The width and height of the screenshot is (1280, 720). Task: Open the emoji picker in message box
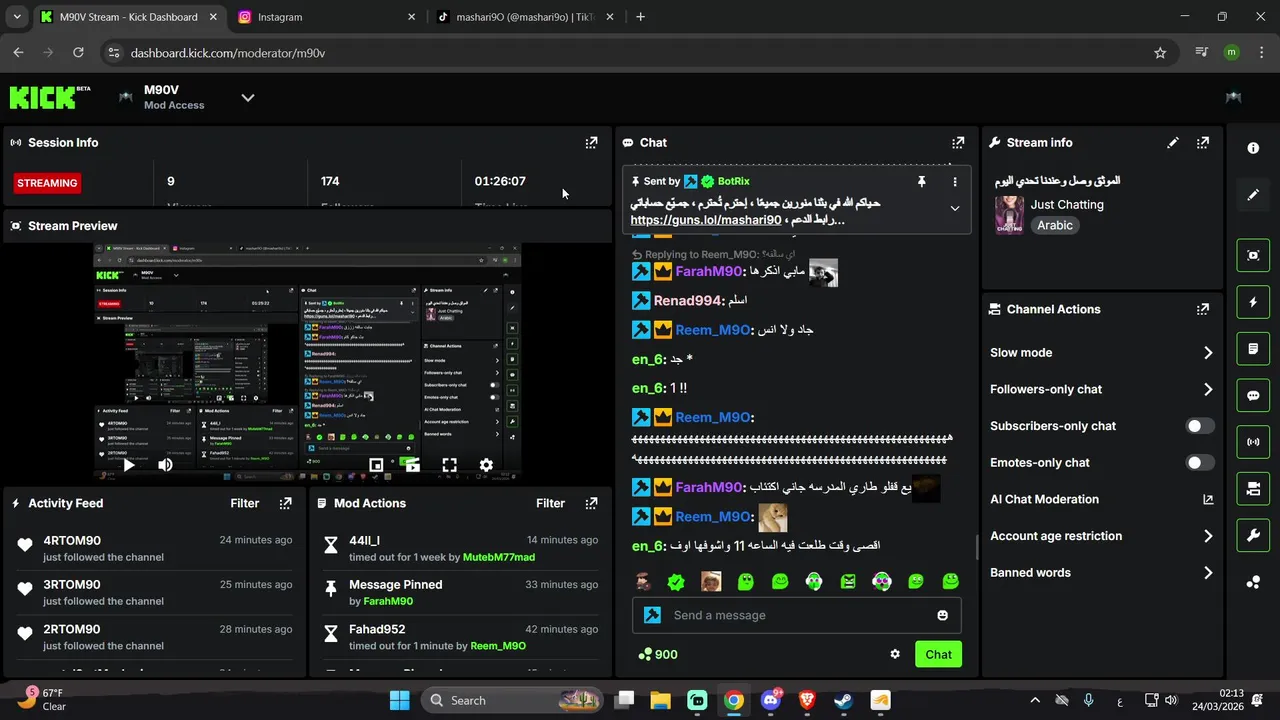(942, 615)
